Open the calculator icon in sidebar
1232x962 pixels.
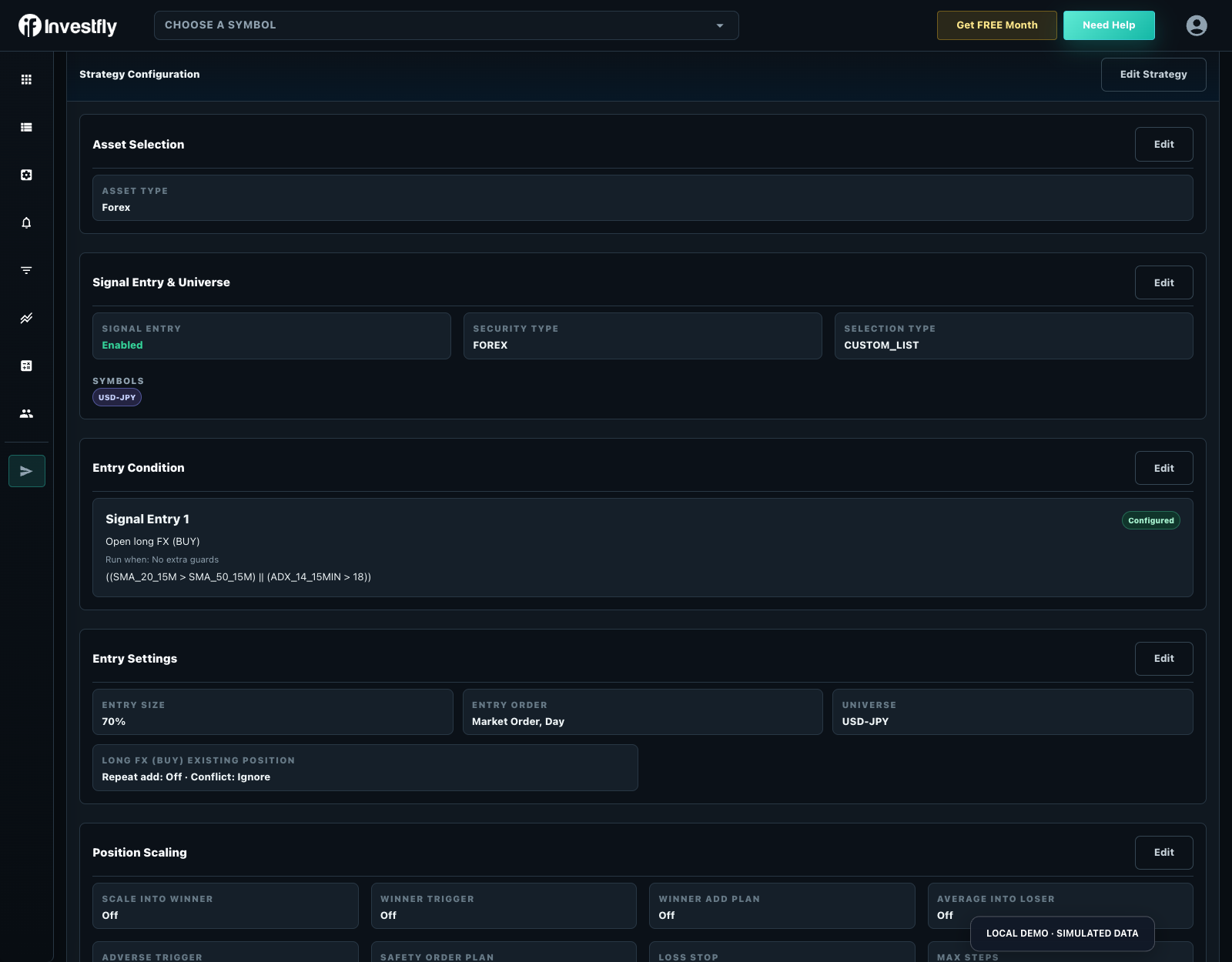26,366
